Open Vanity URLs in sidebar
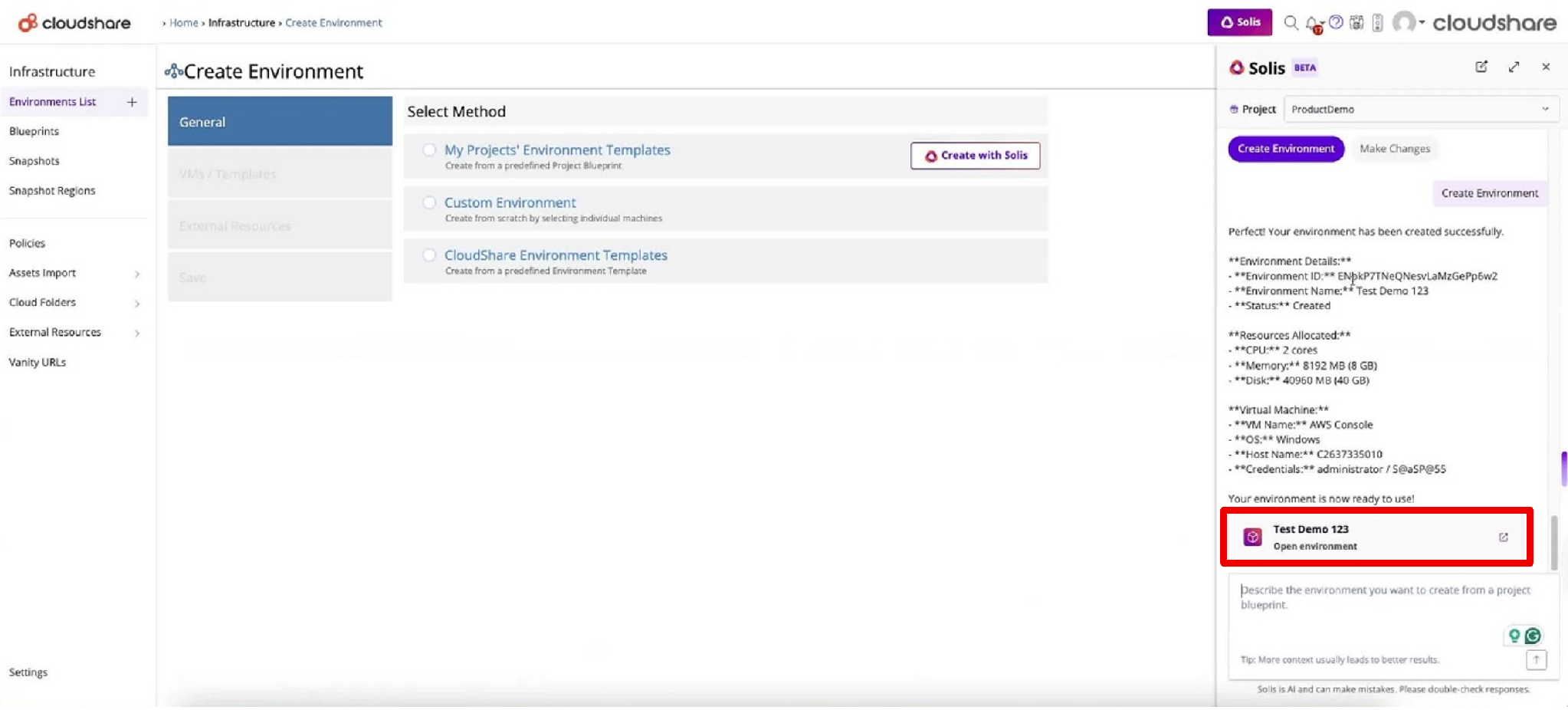 37,362
